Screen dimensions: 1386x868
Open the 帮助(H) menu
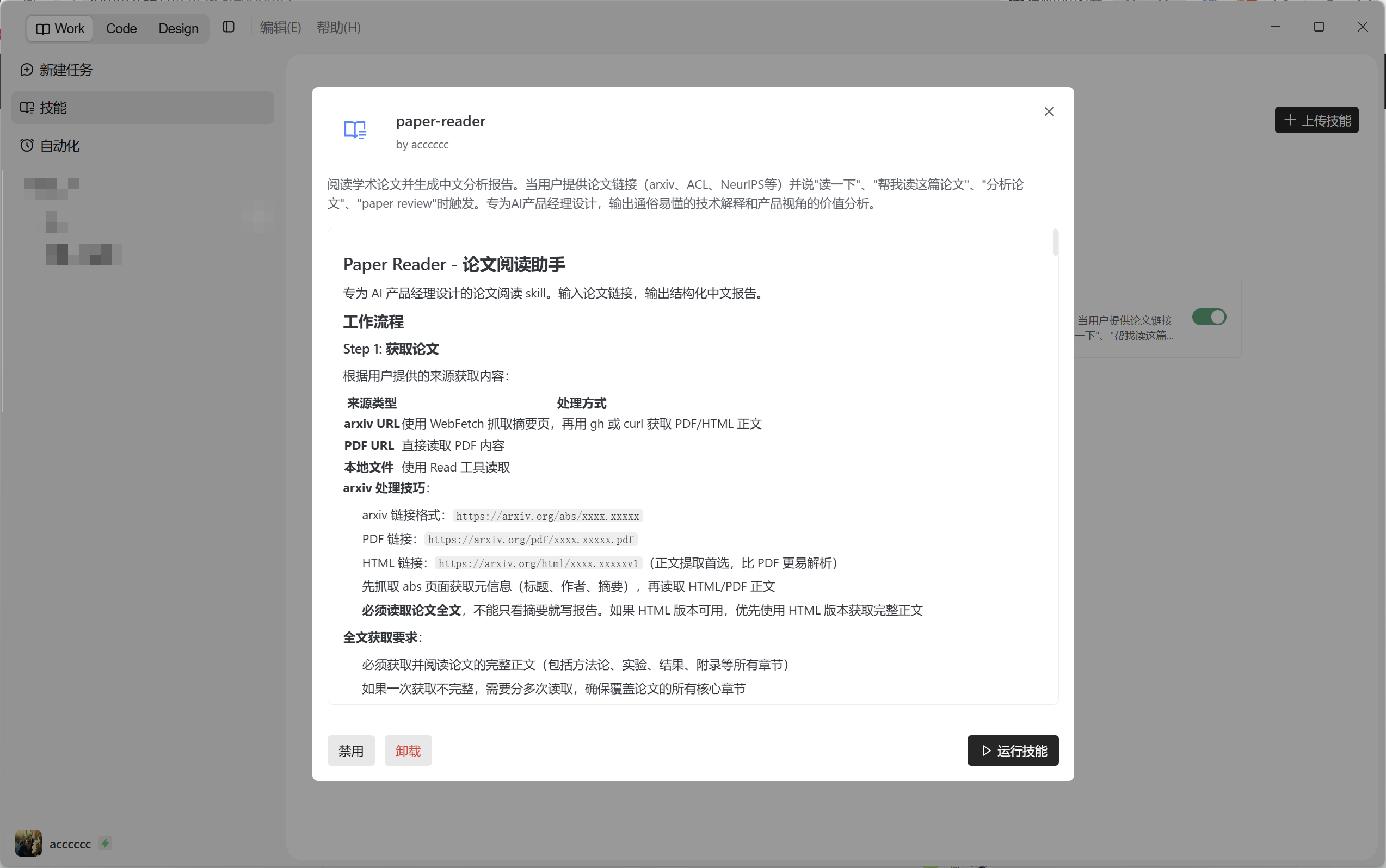click(x=338, y=28)
